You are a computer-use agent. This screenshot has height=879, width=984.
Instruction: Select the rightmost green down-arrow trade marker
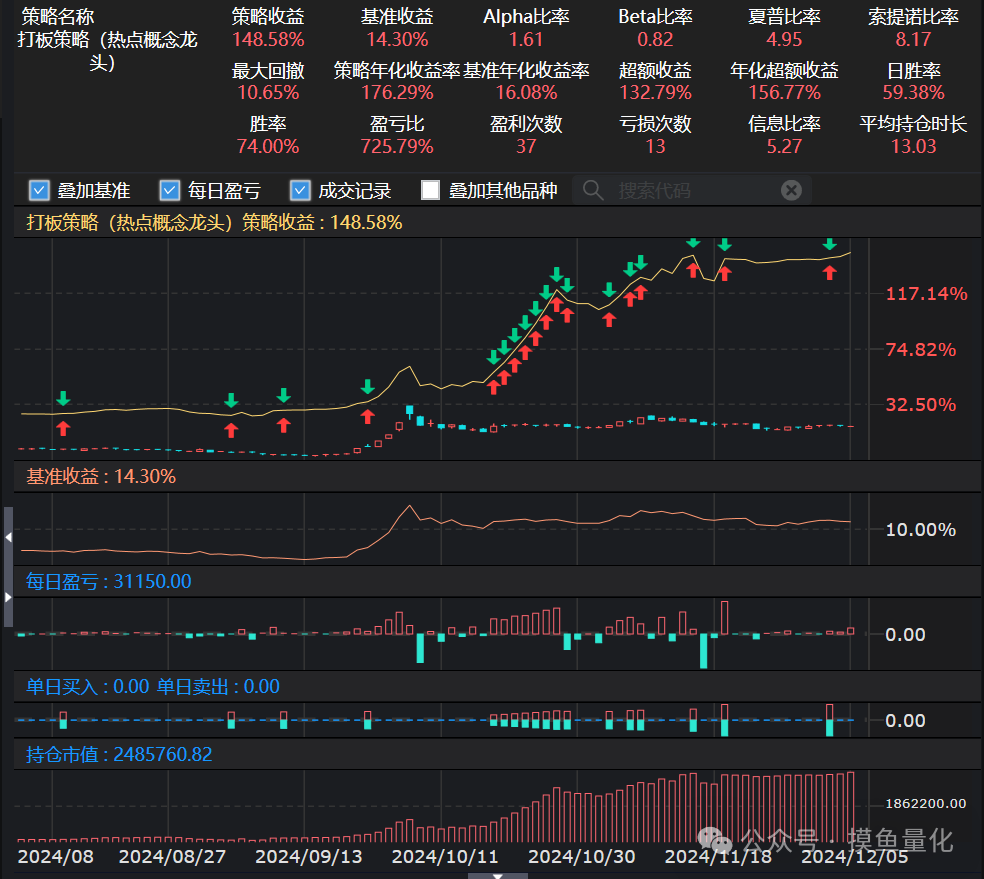coord(829,243)
